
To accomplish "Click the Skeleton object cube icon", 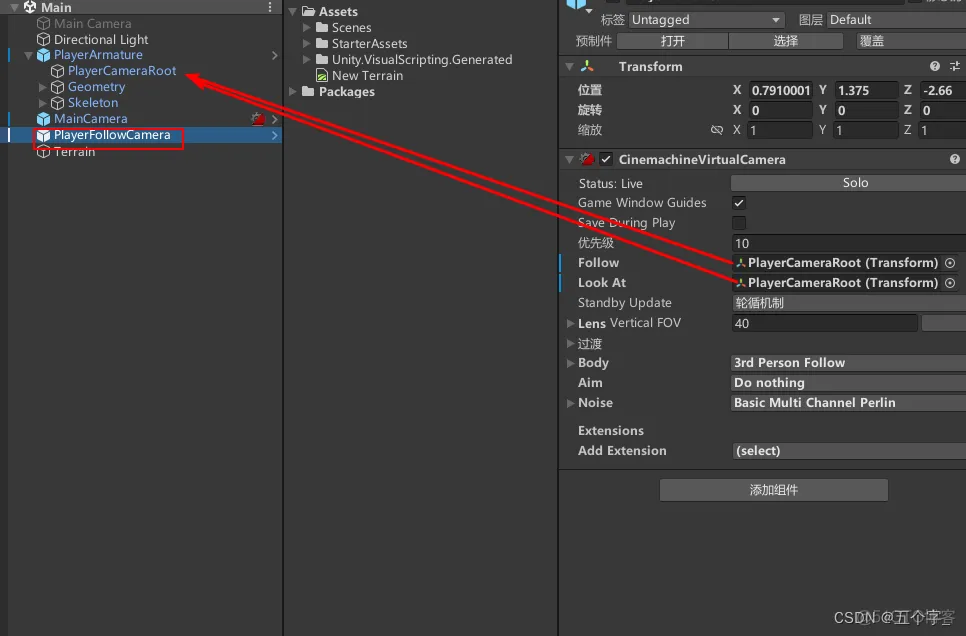I will 57,103.
